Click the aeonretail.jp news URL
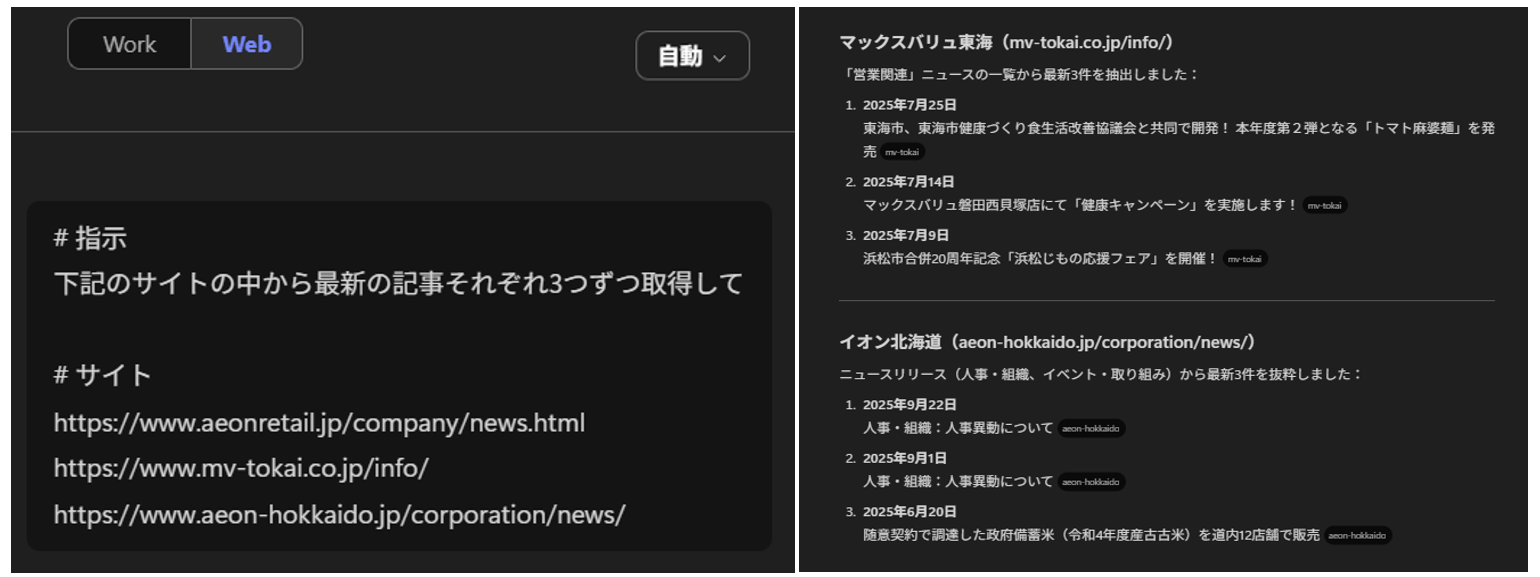 pyautogui.click(x=319, y=423)
